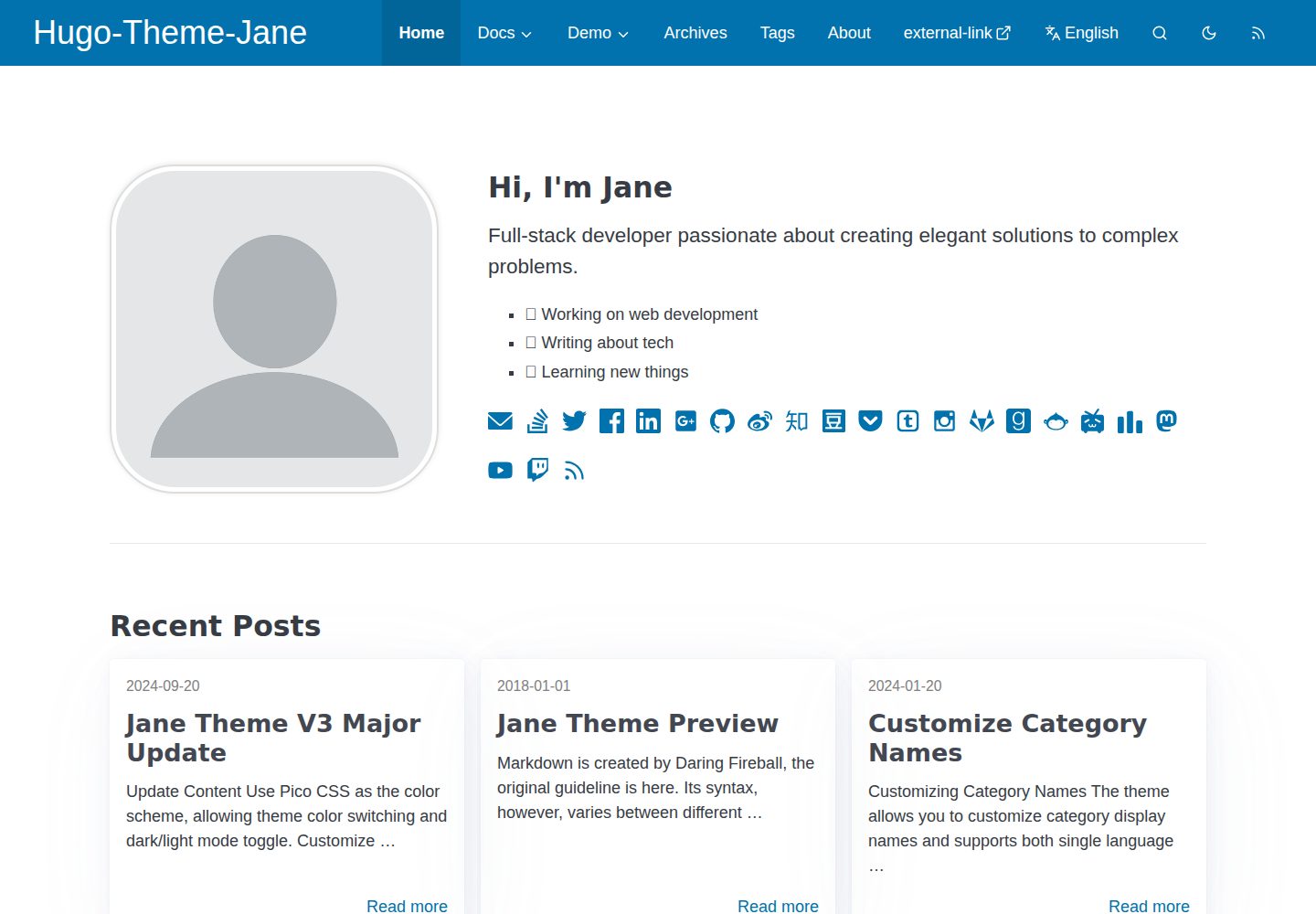Open search from the navbar magnifier

point(1160,33)
